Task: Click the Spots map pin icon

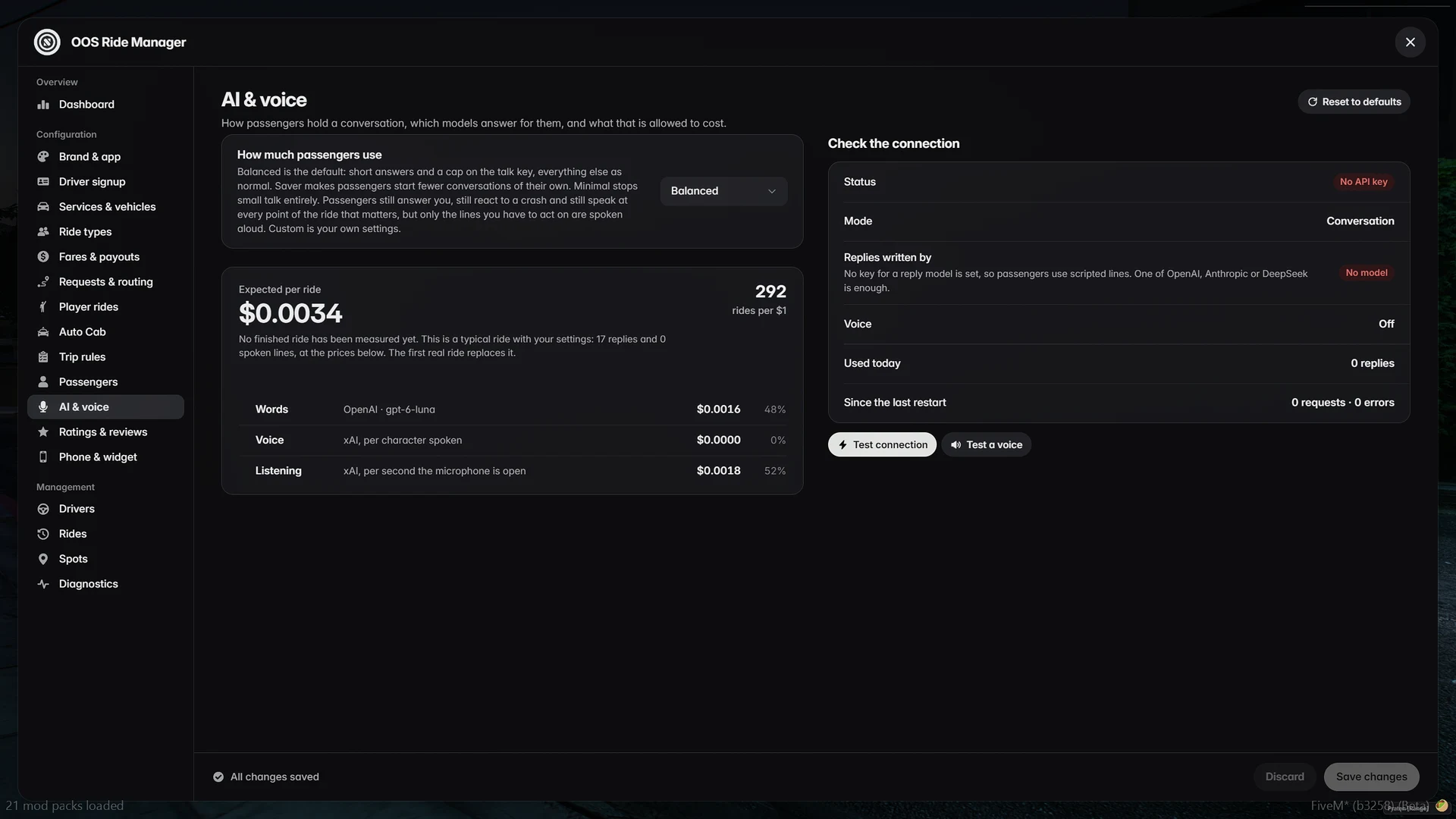Action: (43, 559)
